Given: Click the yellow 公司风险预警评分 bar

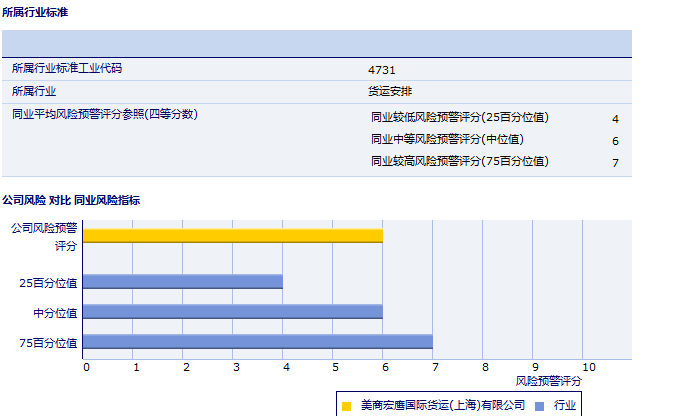Looking at the screenshot, I should click(232, 235).
